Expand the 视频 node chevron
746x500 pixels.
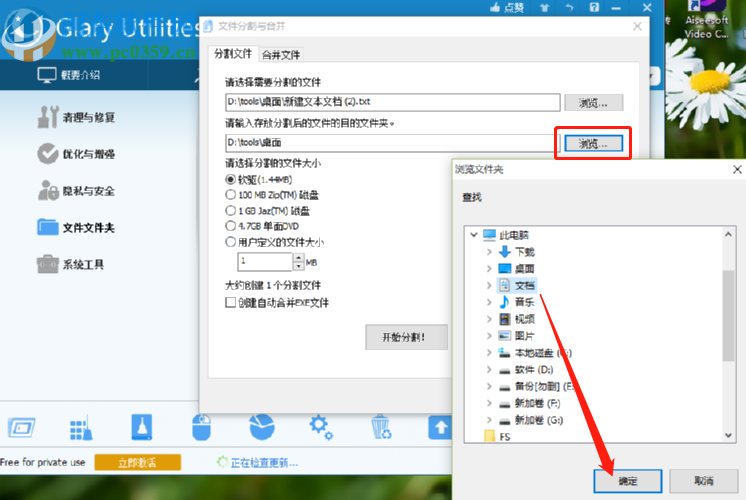click(489, 319)
